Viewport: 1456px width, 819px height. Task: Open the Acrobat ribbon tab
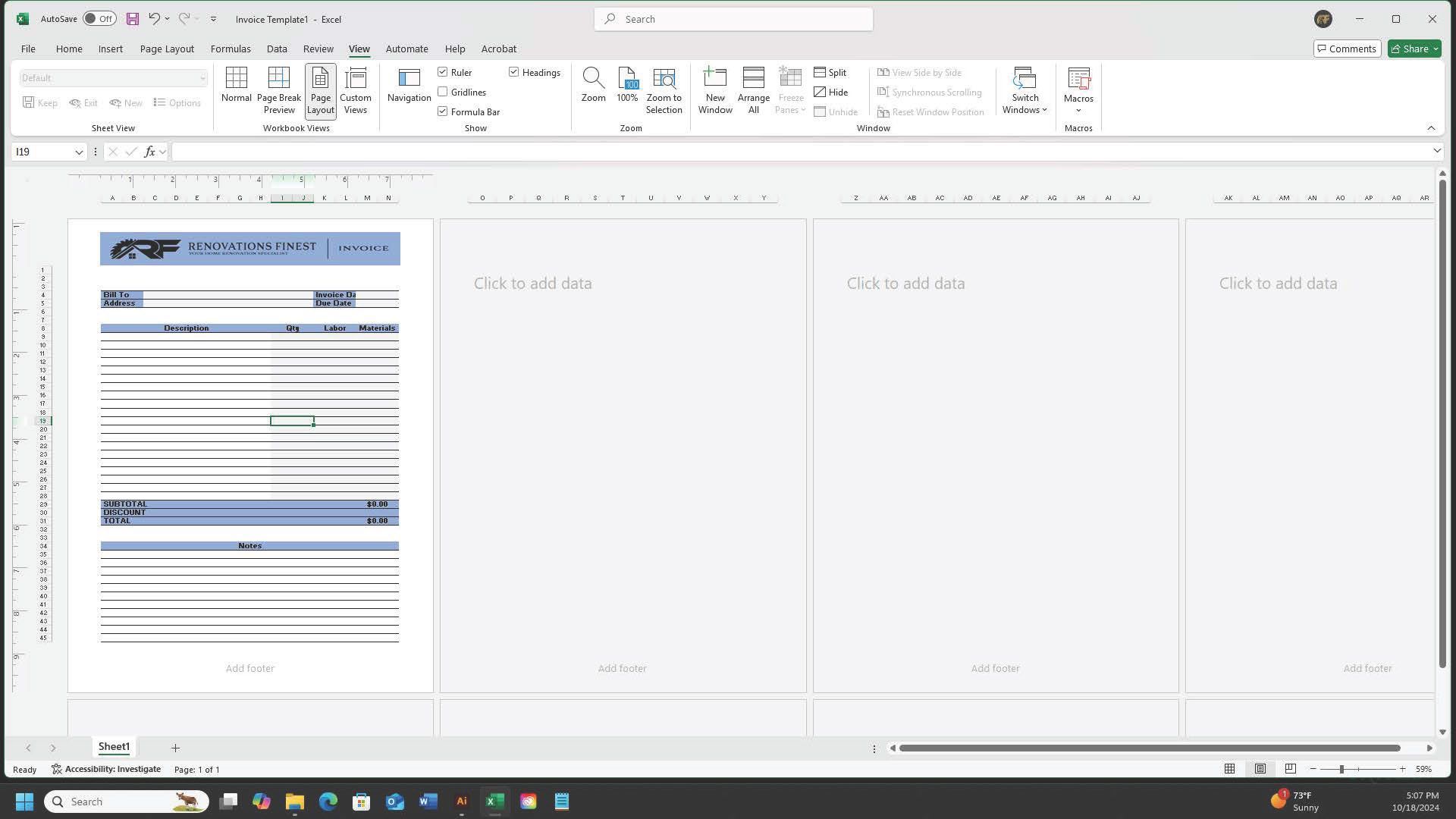tap(498, 48)
